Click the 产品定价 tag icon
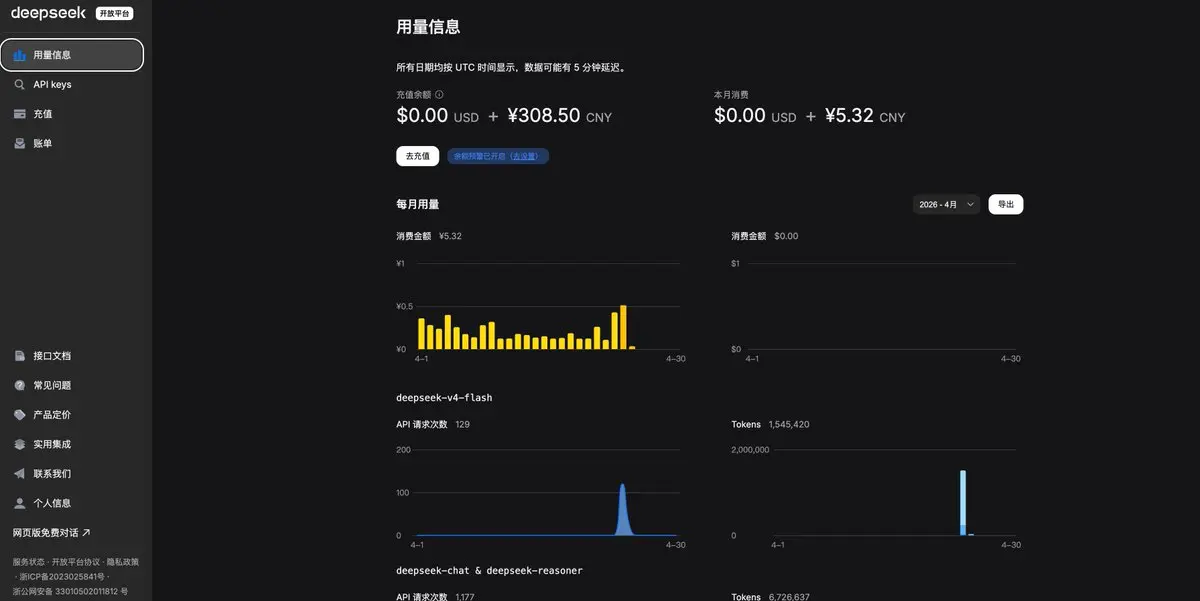This screenshot has height=601, width=1200. point(20,415)
